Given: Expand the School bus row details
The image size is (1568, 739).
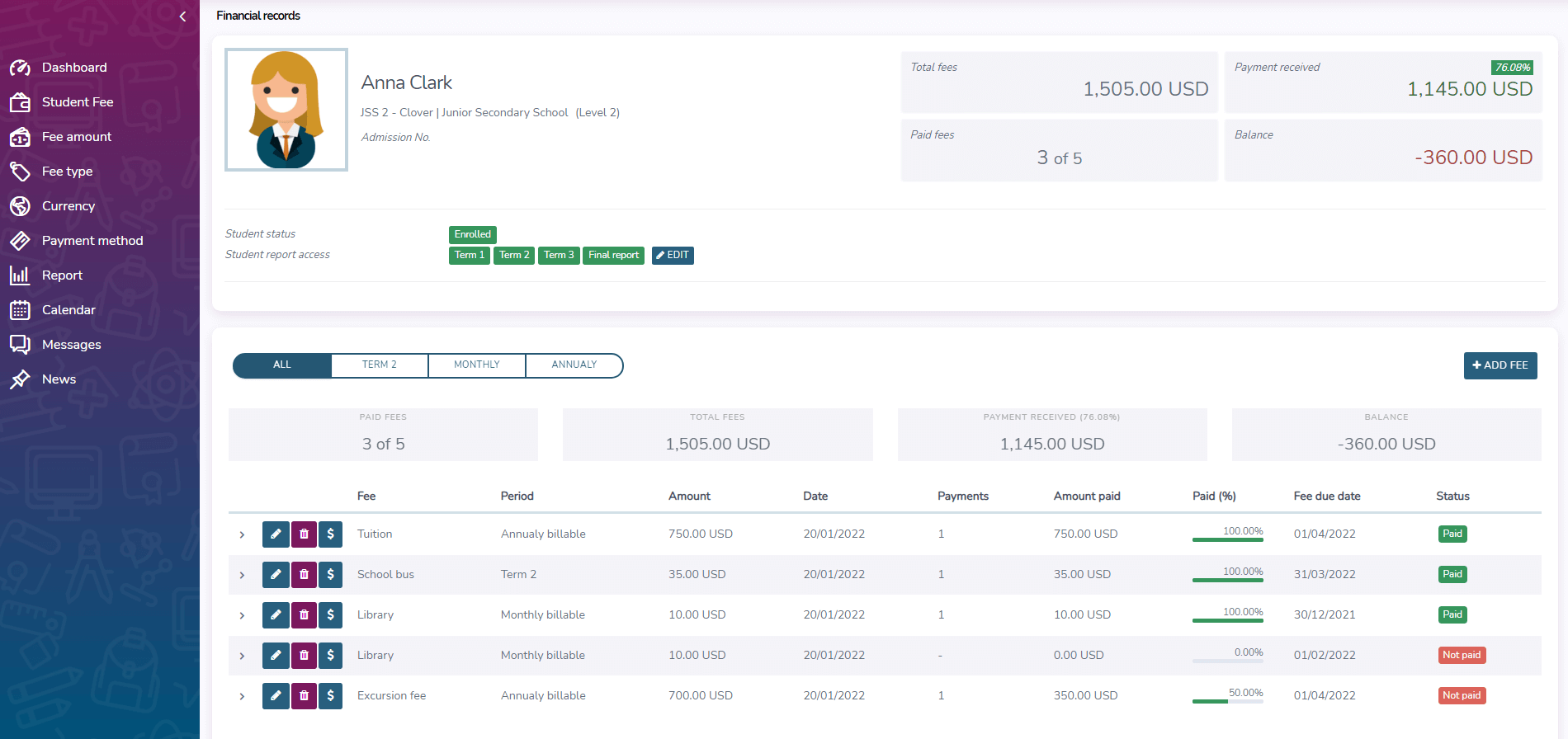Looking at the screenshot, I should tap(242, 576).
